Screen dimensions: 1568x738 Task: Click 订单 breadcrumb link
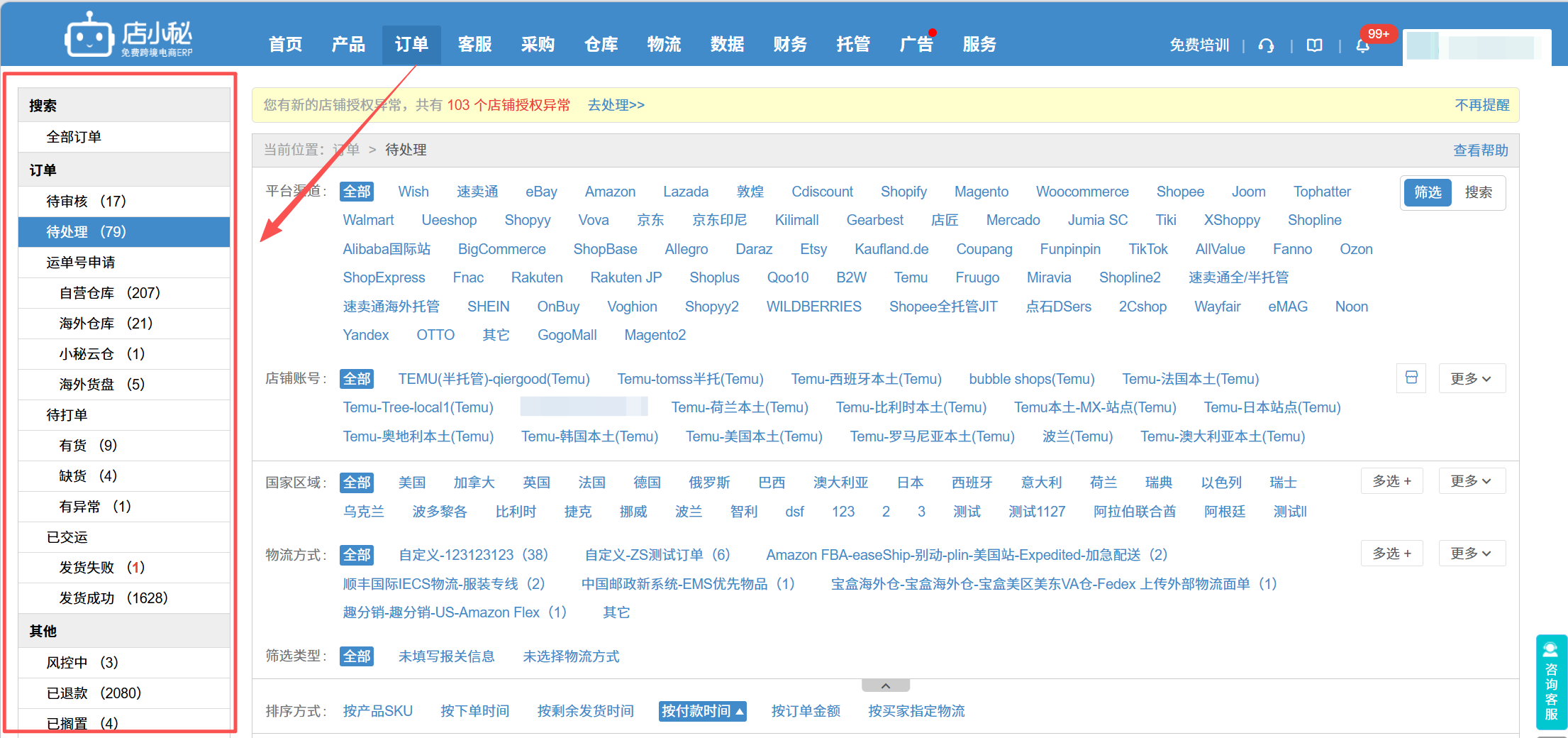[345, 150]
